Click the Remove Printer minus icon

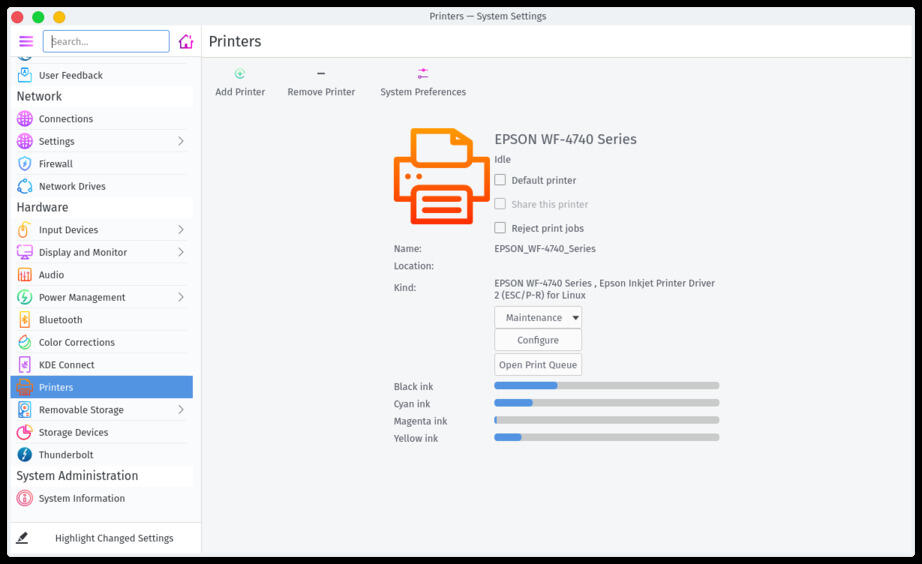[320, 74]
